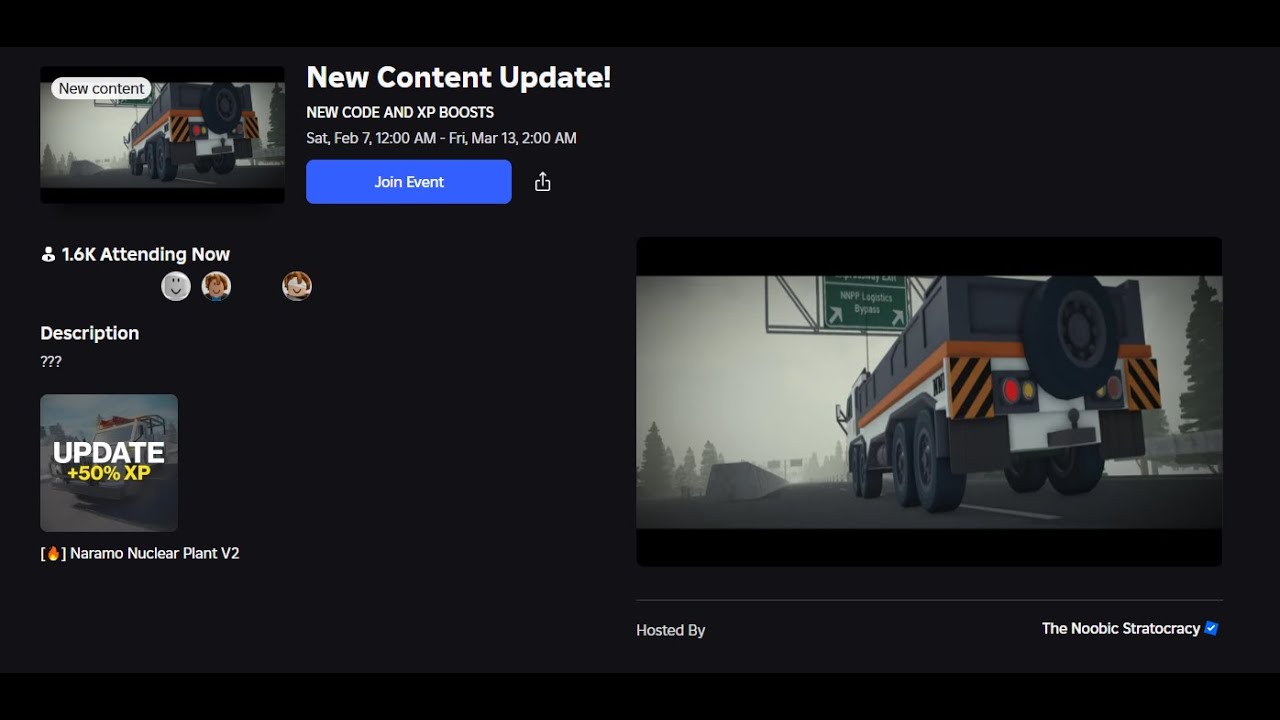
Task: Open the Naramo Nuclear Plant V2 link
Action: tap(140, 553)
